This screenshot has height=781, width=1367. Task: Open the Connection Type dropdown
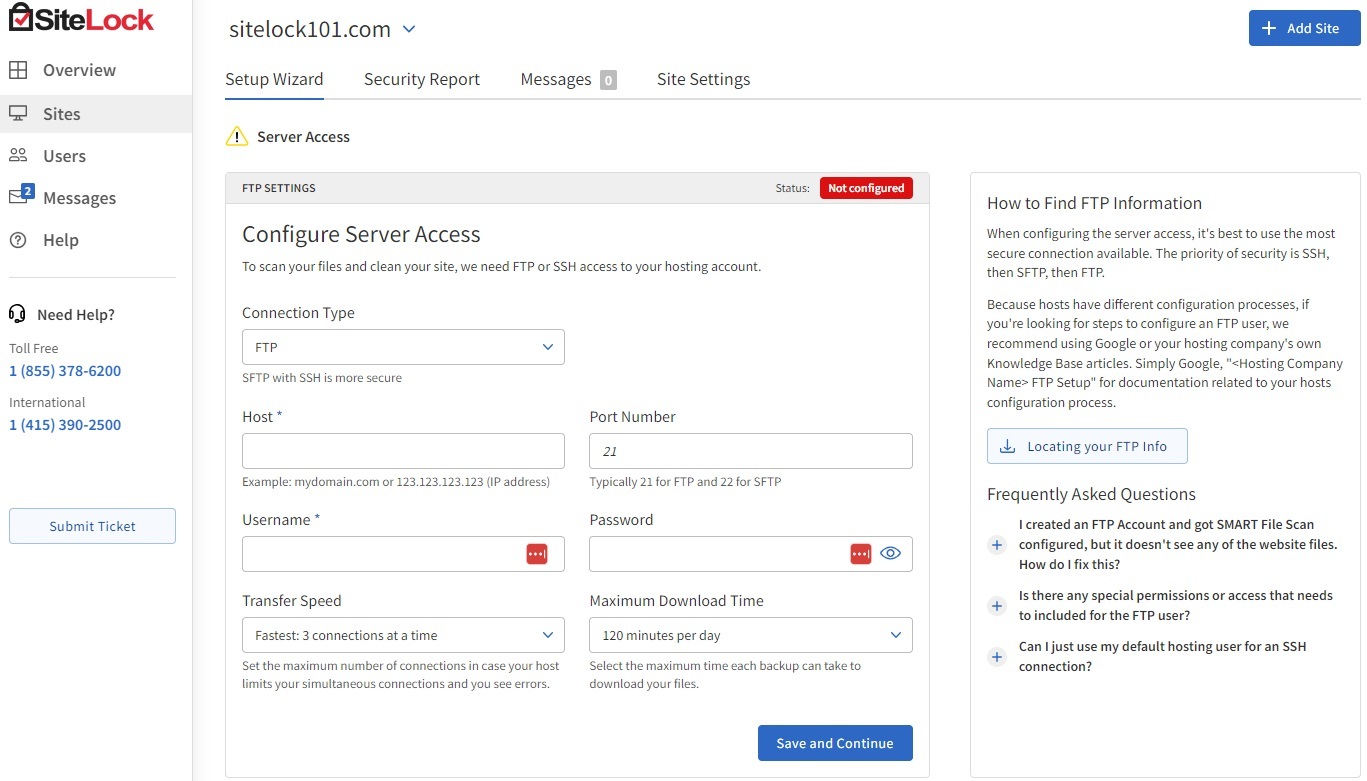(403, 347)
